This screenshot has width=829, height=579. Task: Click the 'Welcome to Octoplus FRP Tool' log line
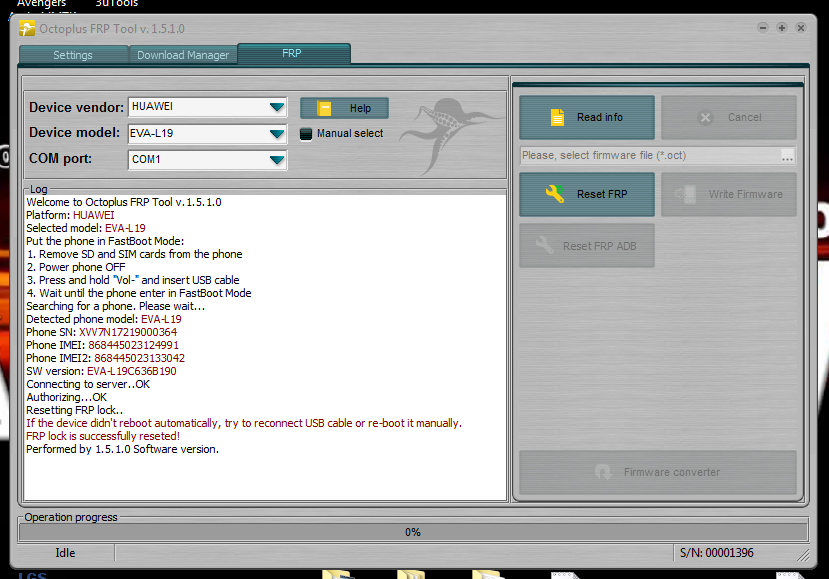coord(124,202)
